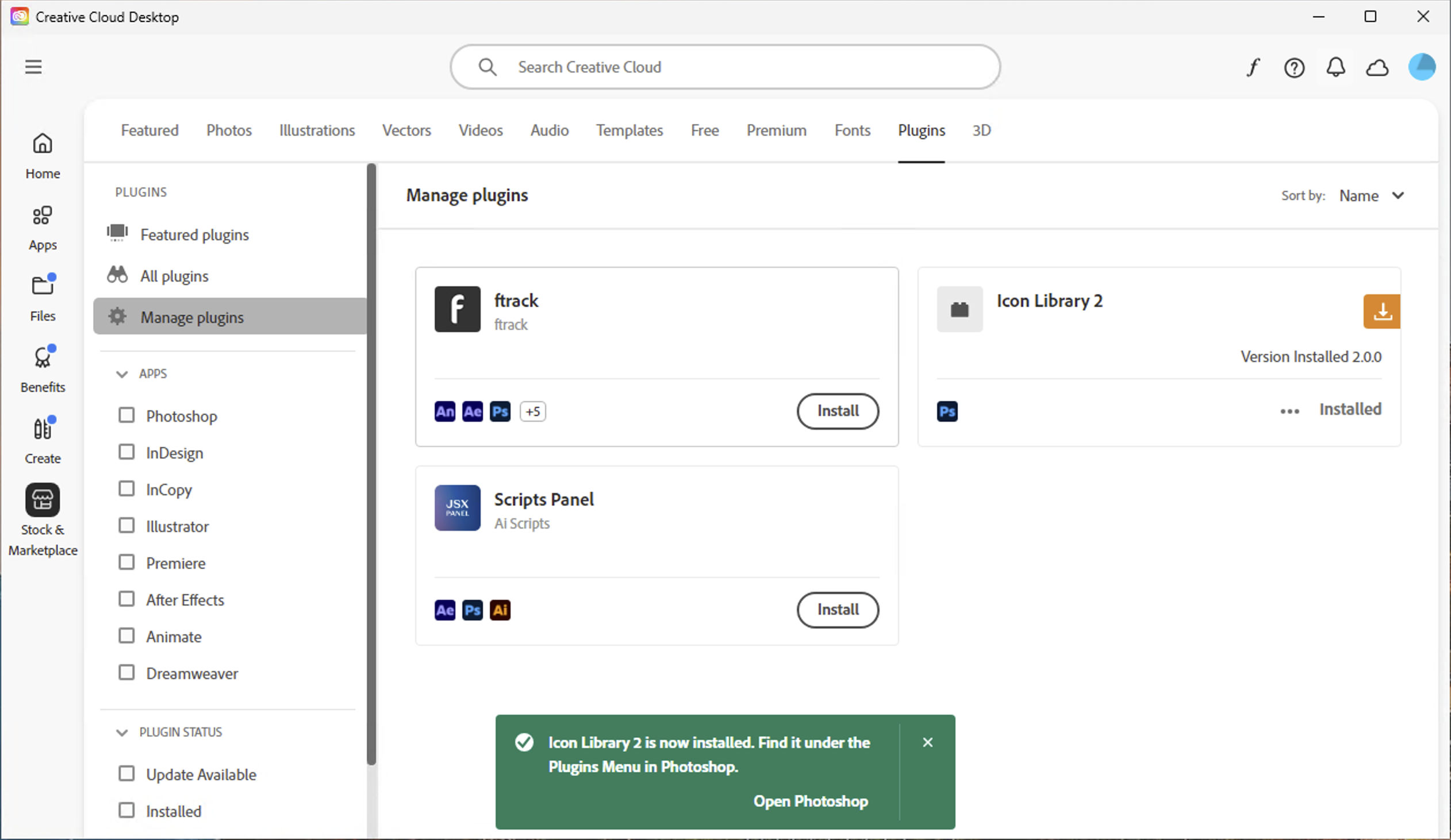Viewport: 1451px width, 840px height.
Task: Click the orange download icon on Icon Library 2
Action: pyautogui.click(x=1381, y=311)
